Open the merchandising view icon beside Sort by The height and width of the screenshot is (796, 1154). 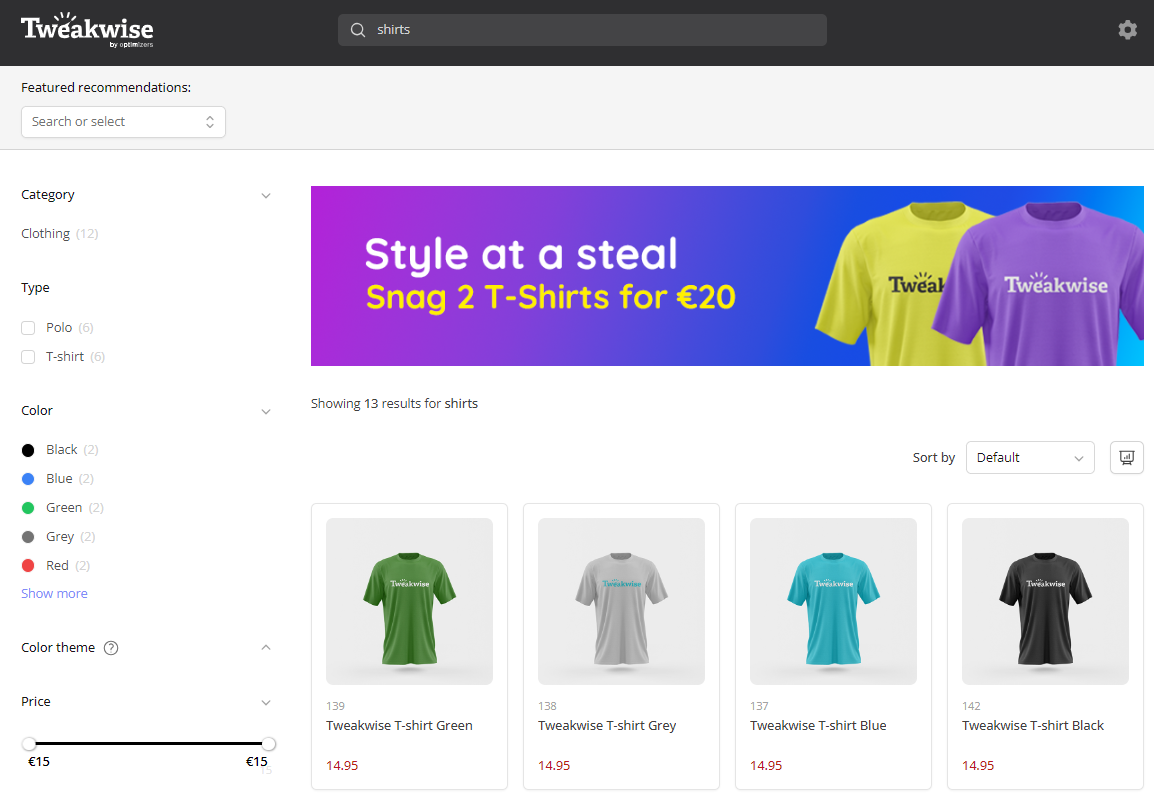pos(1126,458)
